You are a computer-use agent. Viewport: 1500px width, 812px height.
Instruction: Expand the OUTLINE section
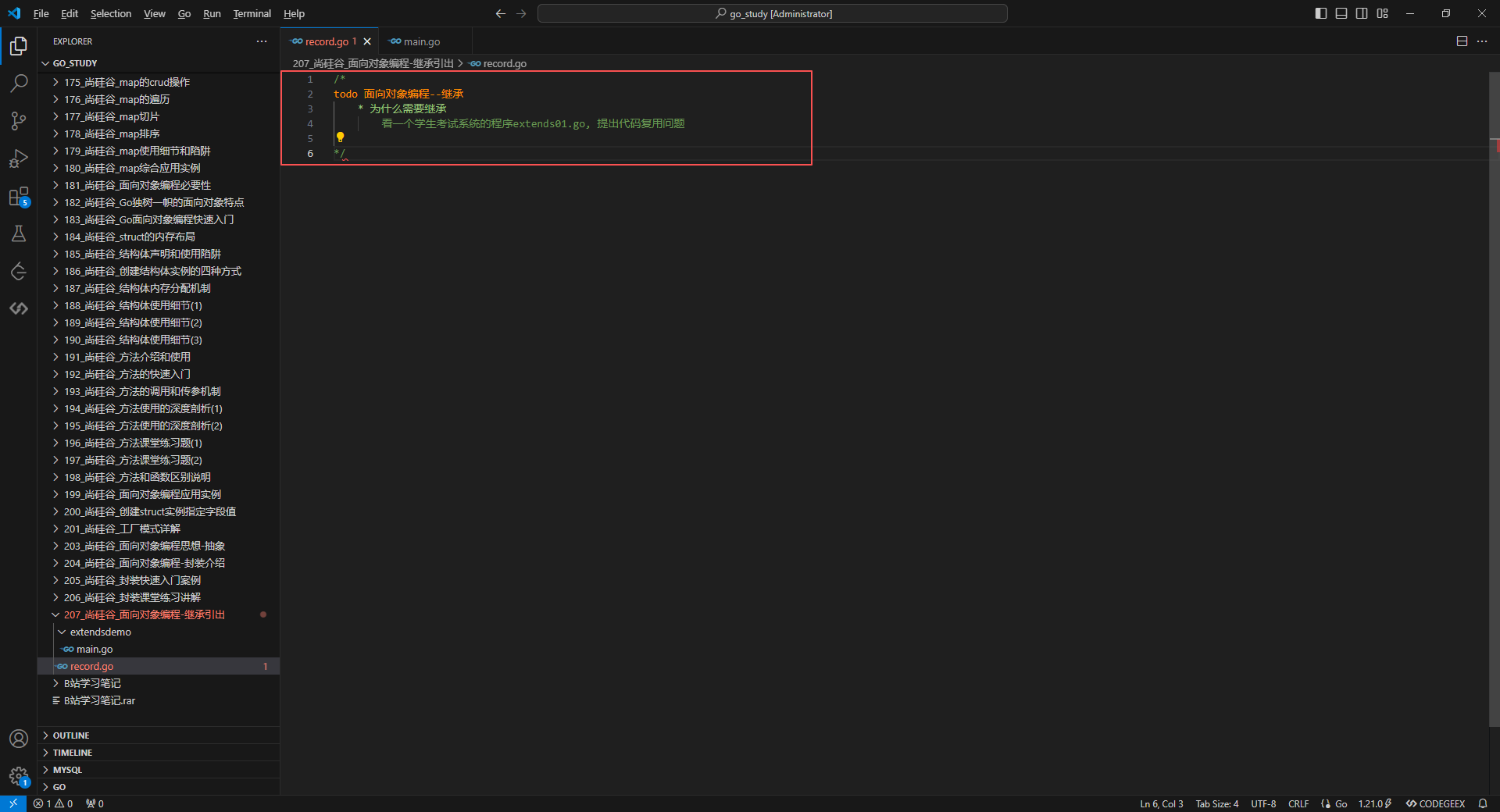[159, 735]
